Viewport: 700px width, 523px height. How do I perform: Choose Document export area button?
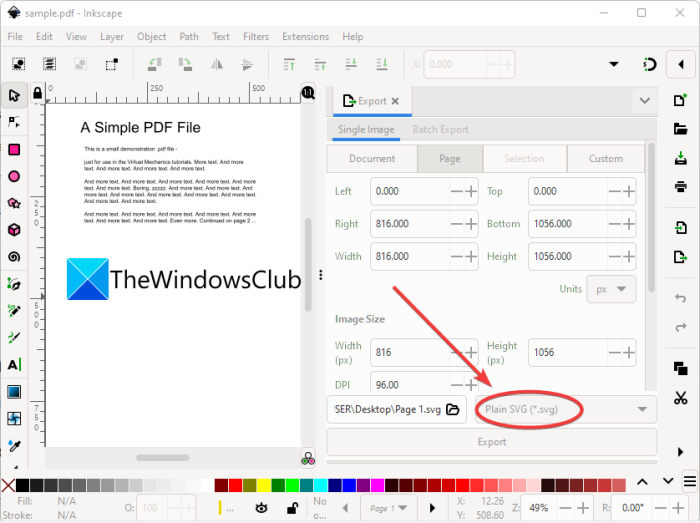372,159
